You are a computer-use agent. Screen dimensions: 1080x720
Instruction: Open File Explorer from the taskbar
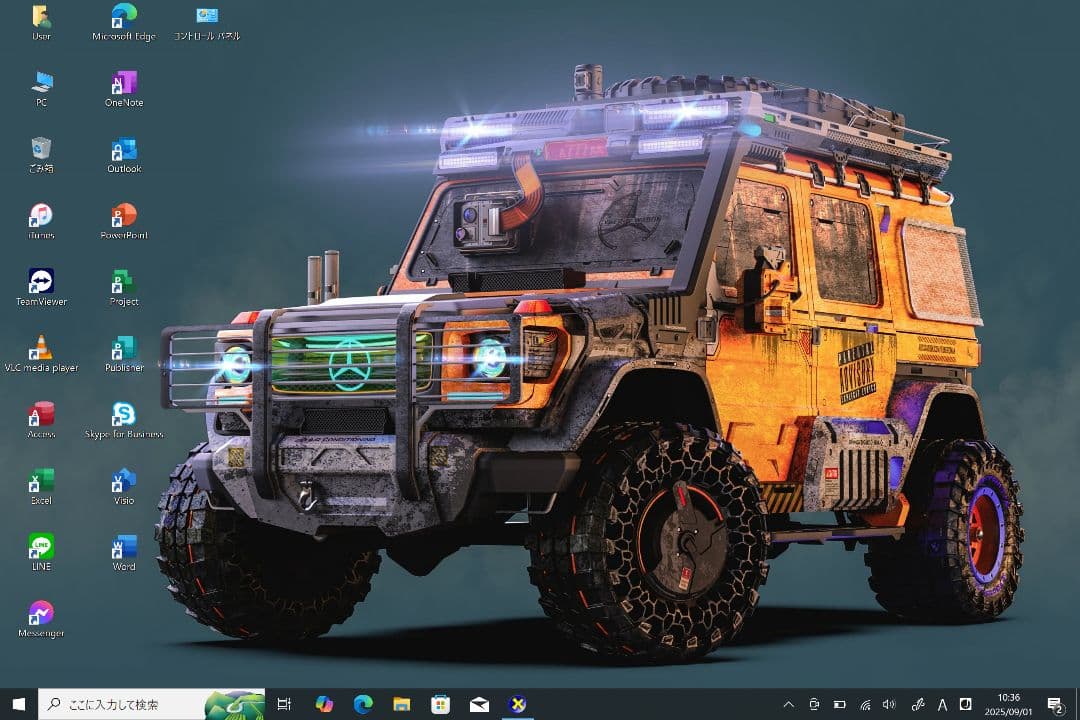coord(402,704)
